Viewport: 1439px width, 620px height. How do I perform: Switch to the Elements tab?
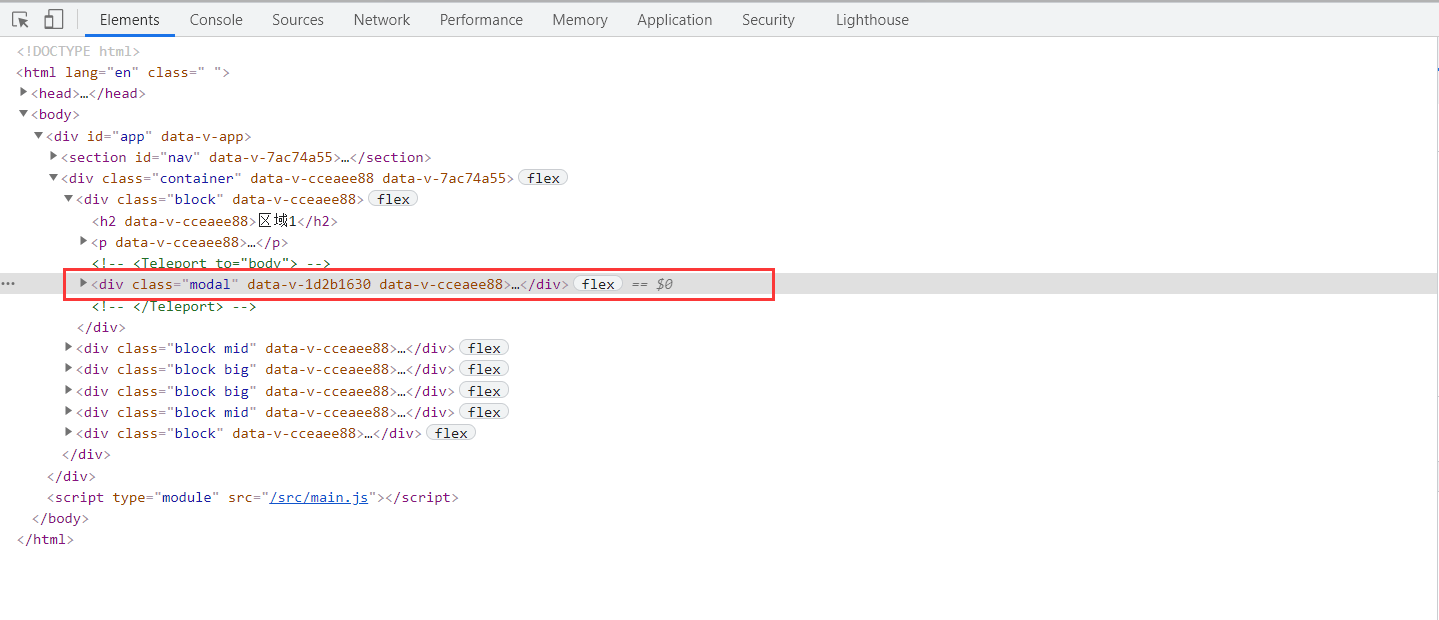click(129, 20)
